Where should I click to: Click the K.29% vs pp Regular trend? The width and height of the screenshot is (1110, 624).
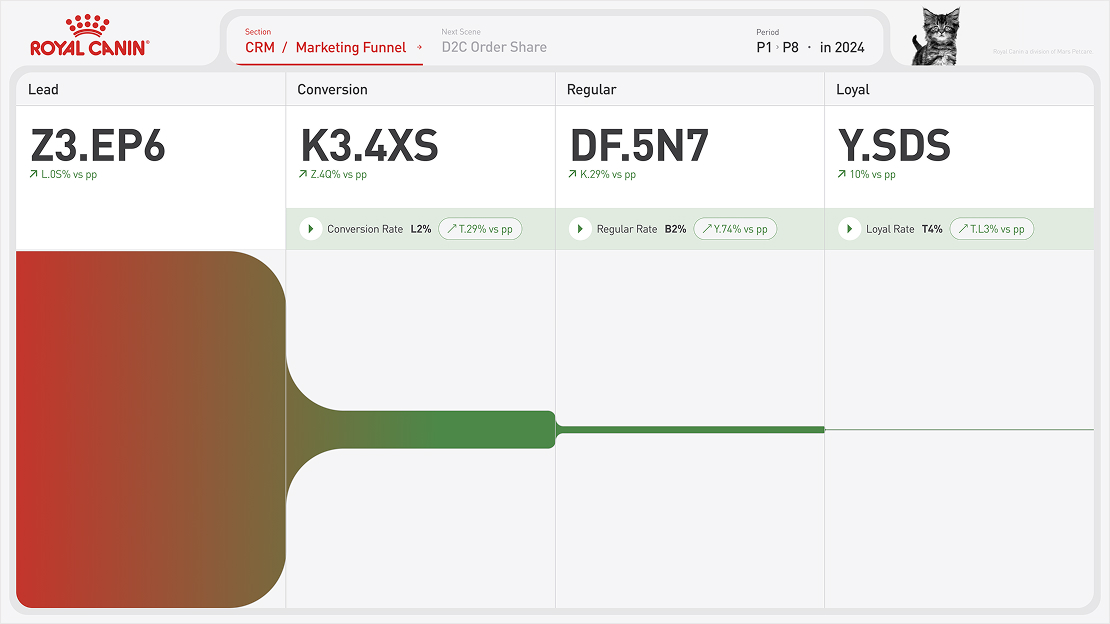tap(602, 174)
